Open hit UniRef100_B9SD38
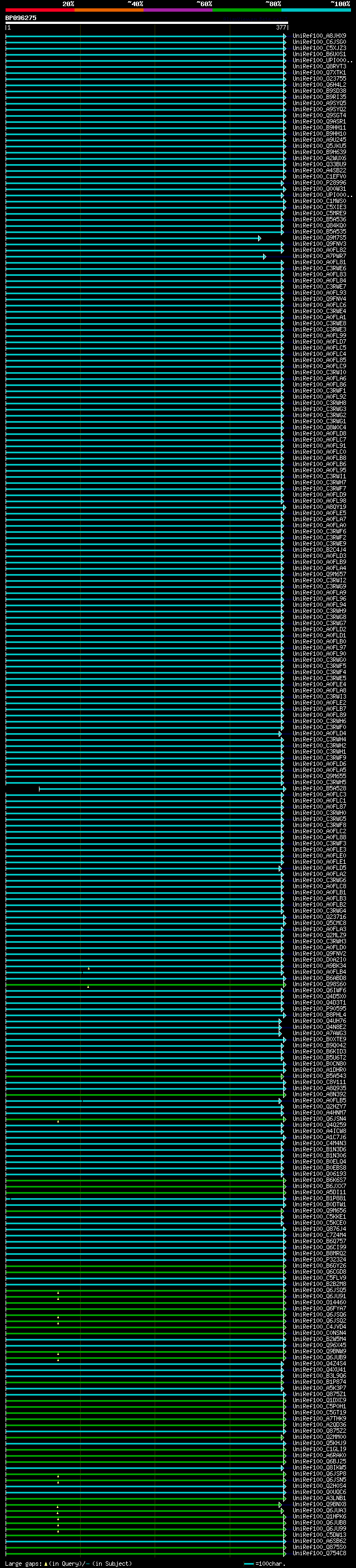This screenshot has width=356, height=1568. click(x=319, y=91)
